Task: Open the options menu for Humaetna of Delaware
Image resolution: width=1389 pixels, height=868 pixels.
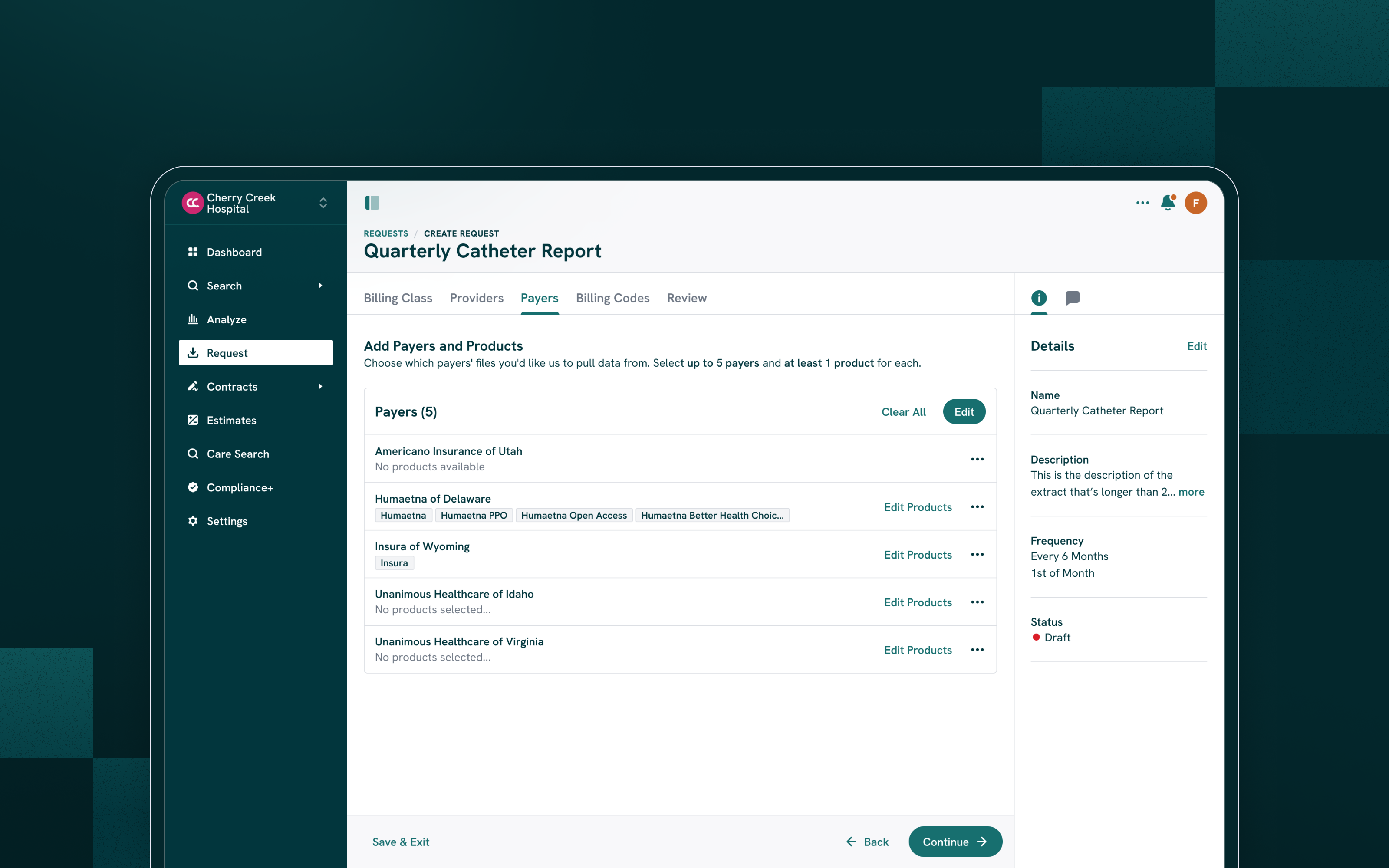Action: 977,507
